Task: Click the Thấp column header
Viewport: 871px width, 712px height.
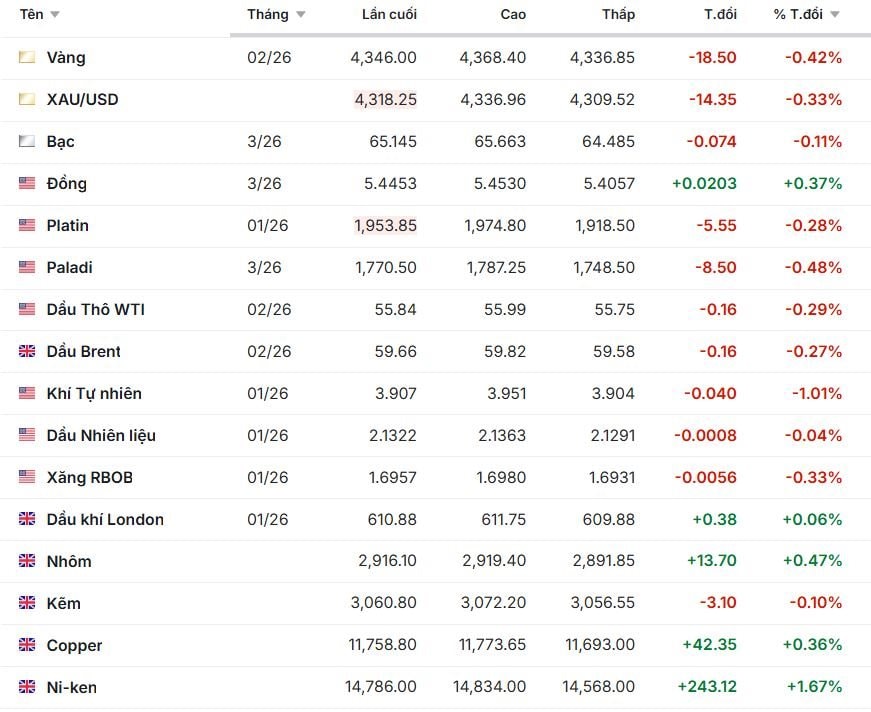Action: click(618, 15)
